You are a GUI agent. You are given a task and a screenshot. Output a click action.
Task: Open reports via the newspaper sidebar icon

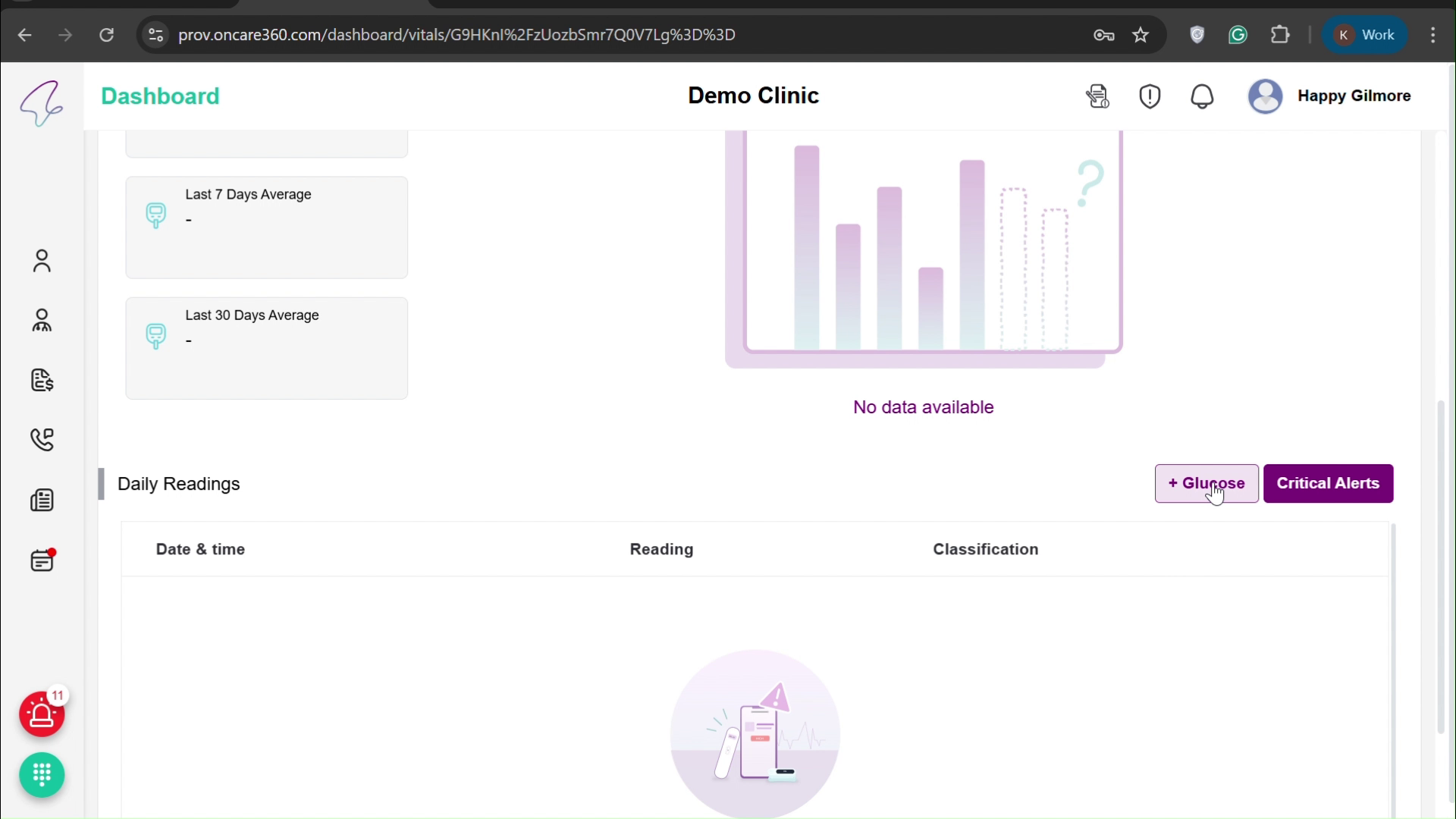[42, 500]
